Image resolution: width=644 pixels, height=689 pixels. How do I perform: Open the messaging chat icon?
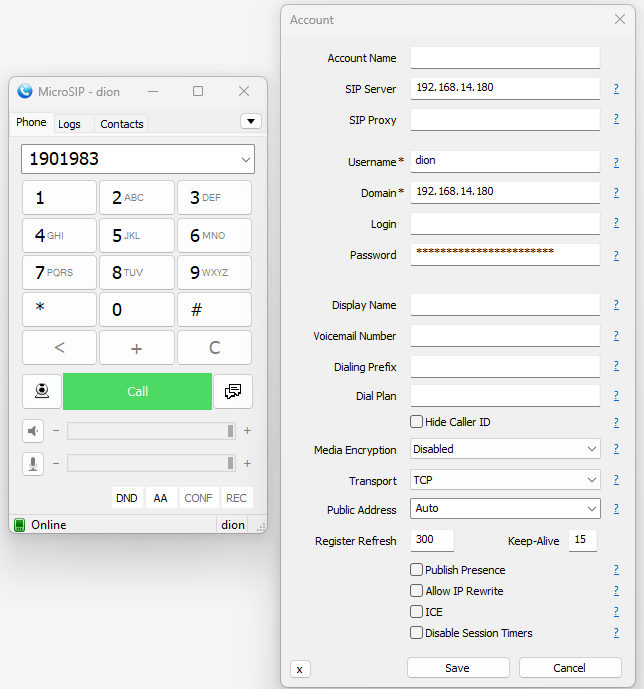point(233,391)
